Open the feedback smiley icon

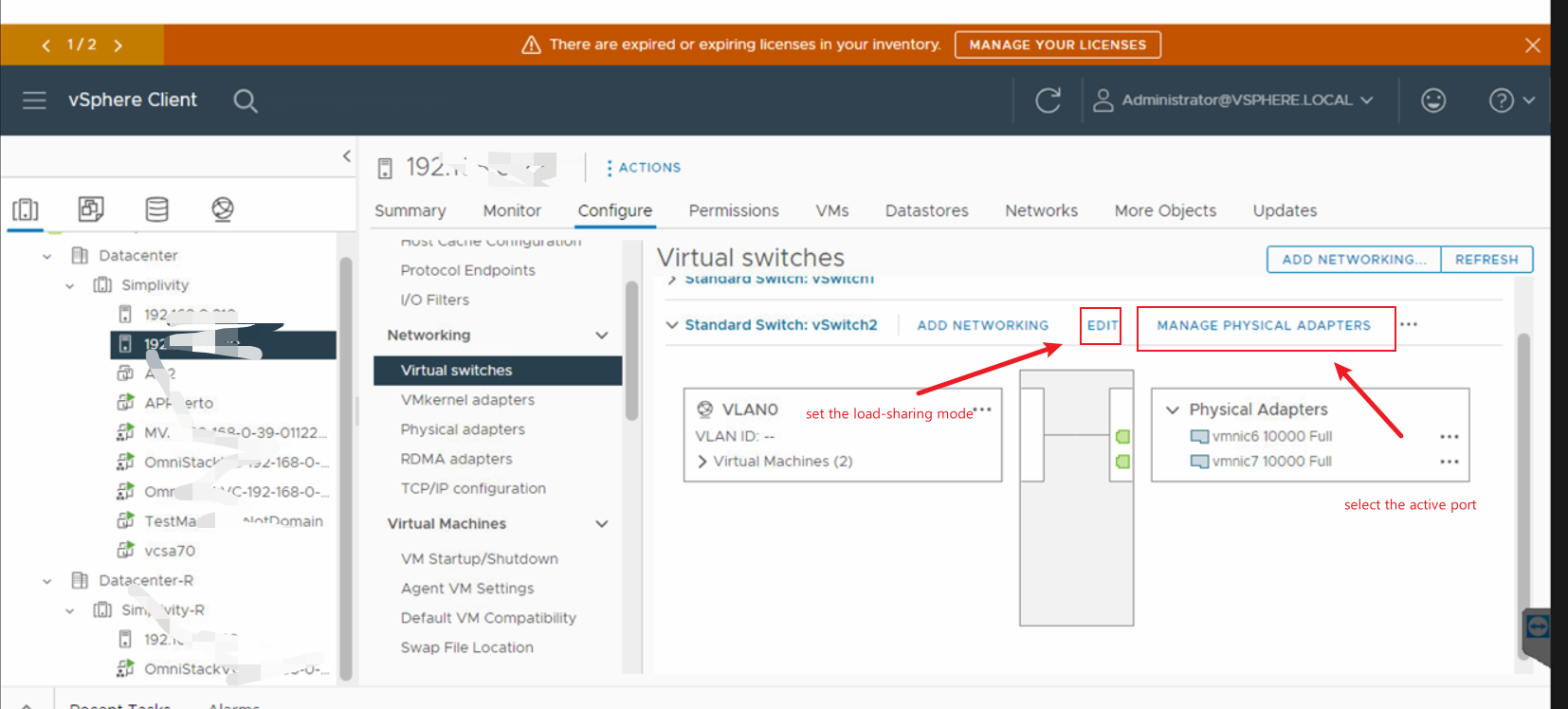click(1433, 100)
